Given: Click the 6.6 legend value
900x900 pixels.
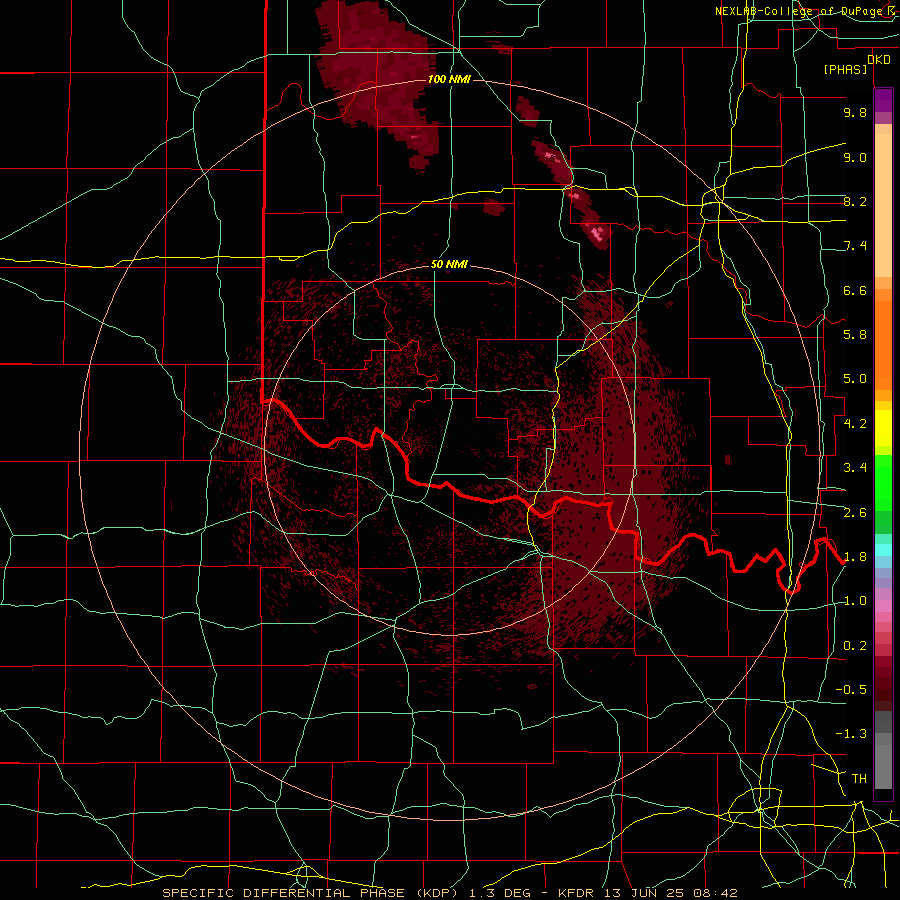Looking at the screenshot, I should [855, 290].
